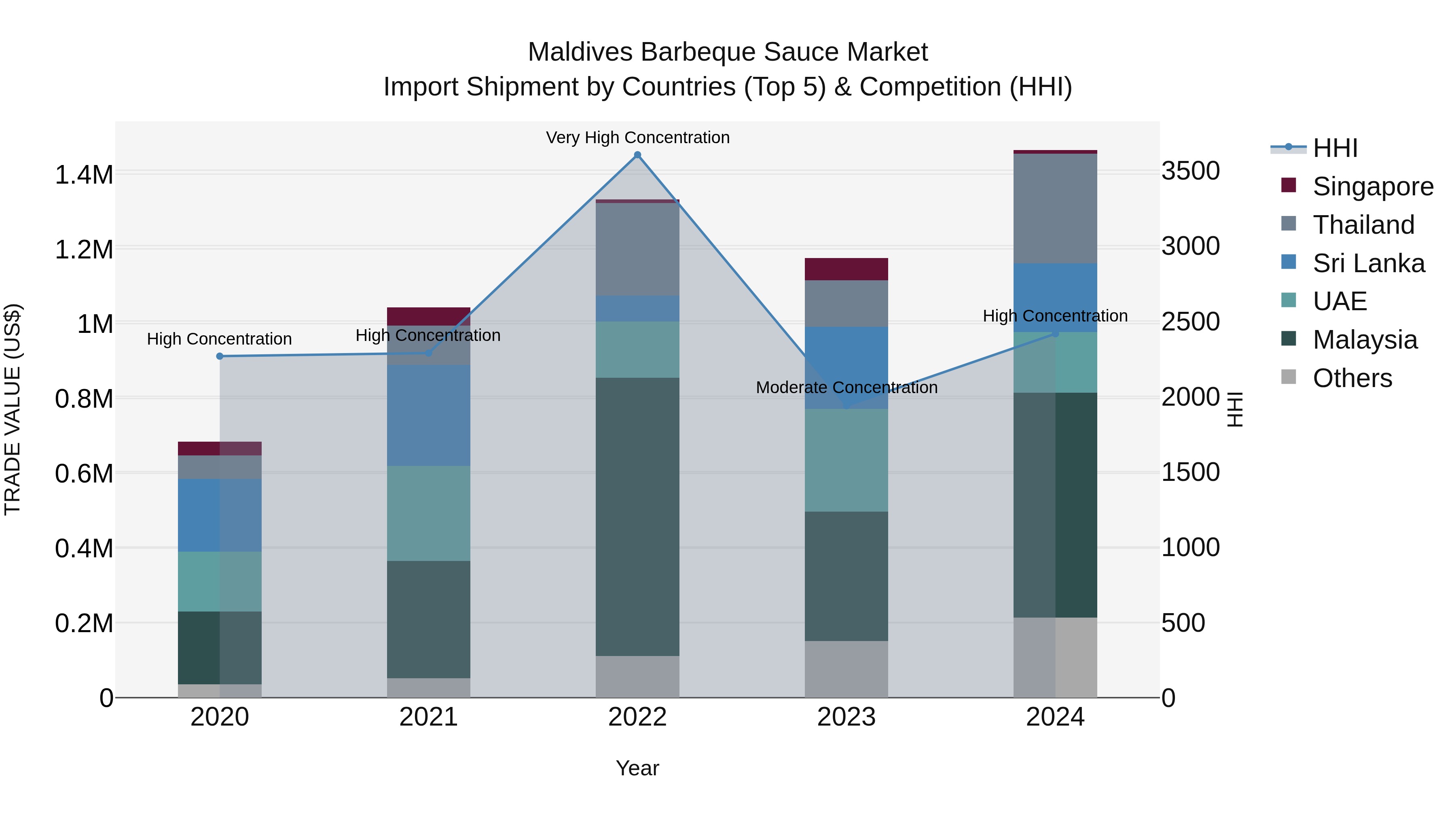
Task: Click the 'Maldives Barbeque Sauce Market' title
Action: click(x=728, y=52)
